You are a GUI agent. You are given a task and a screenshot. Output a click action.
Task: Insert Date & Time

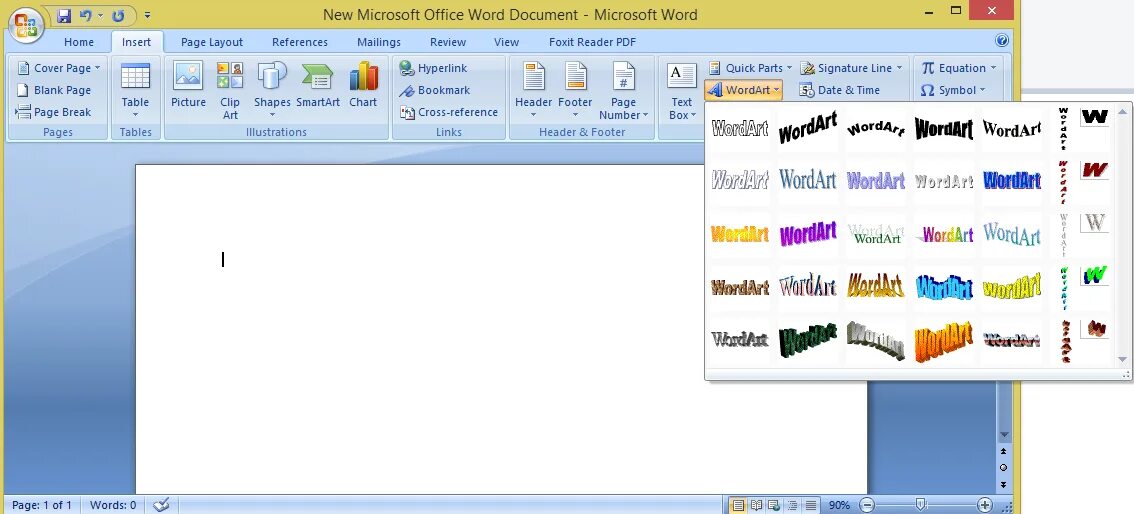click(x=840, y=90)
